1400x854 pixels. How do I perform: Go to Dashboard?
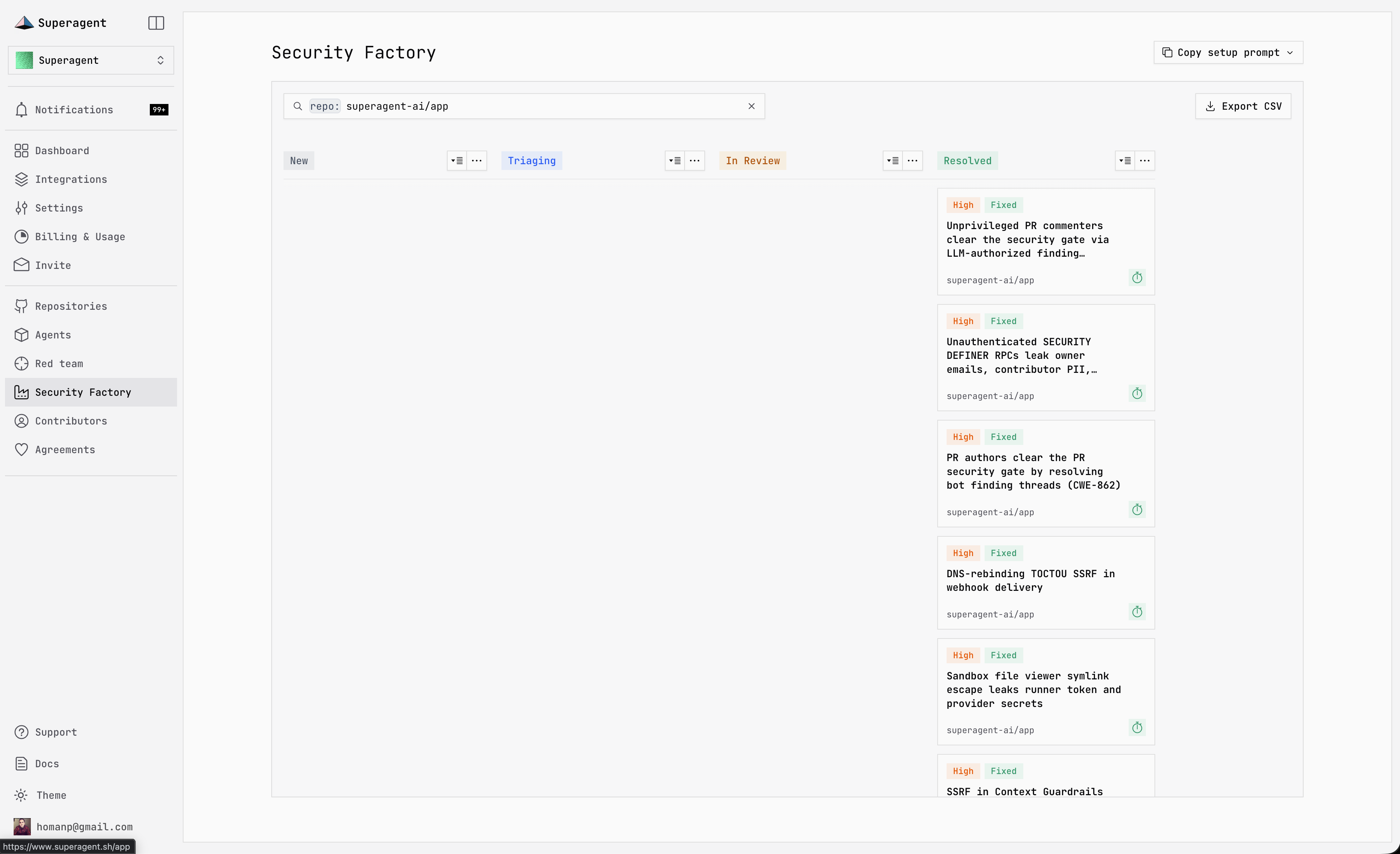(91, 151)
